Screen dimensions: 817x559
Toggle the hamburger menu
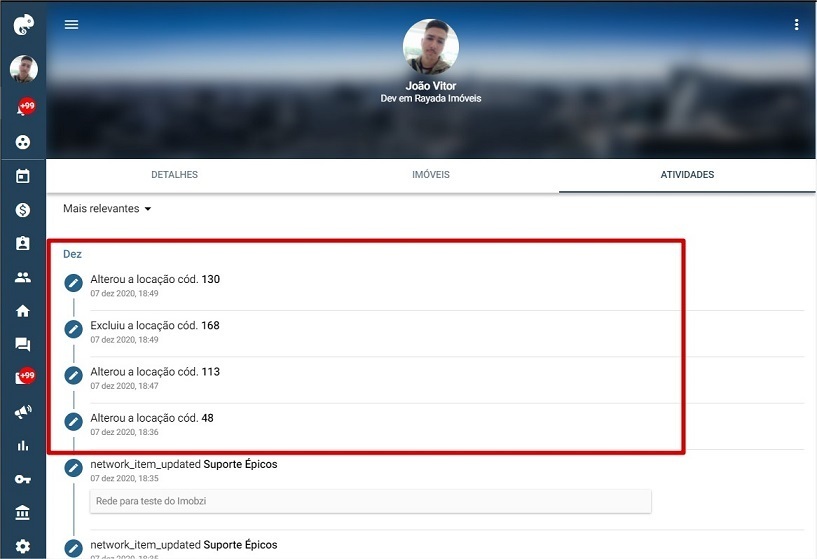71,24
